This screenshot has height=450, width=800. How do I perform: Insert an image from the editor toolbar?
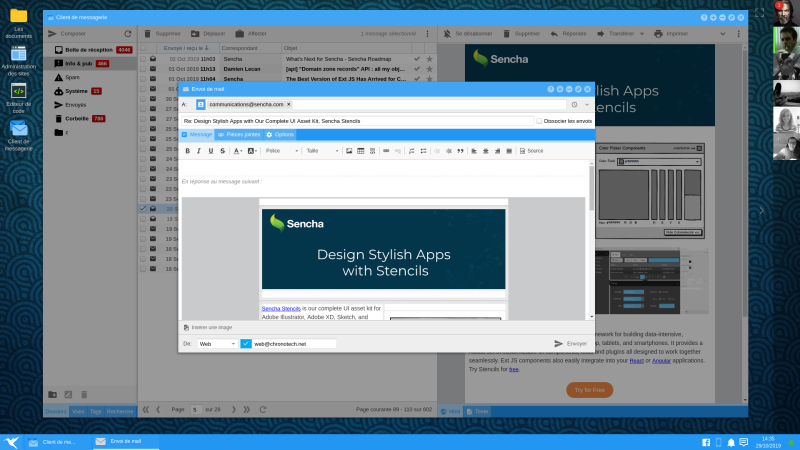point(349,151)
